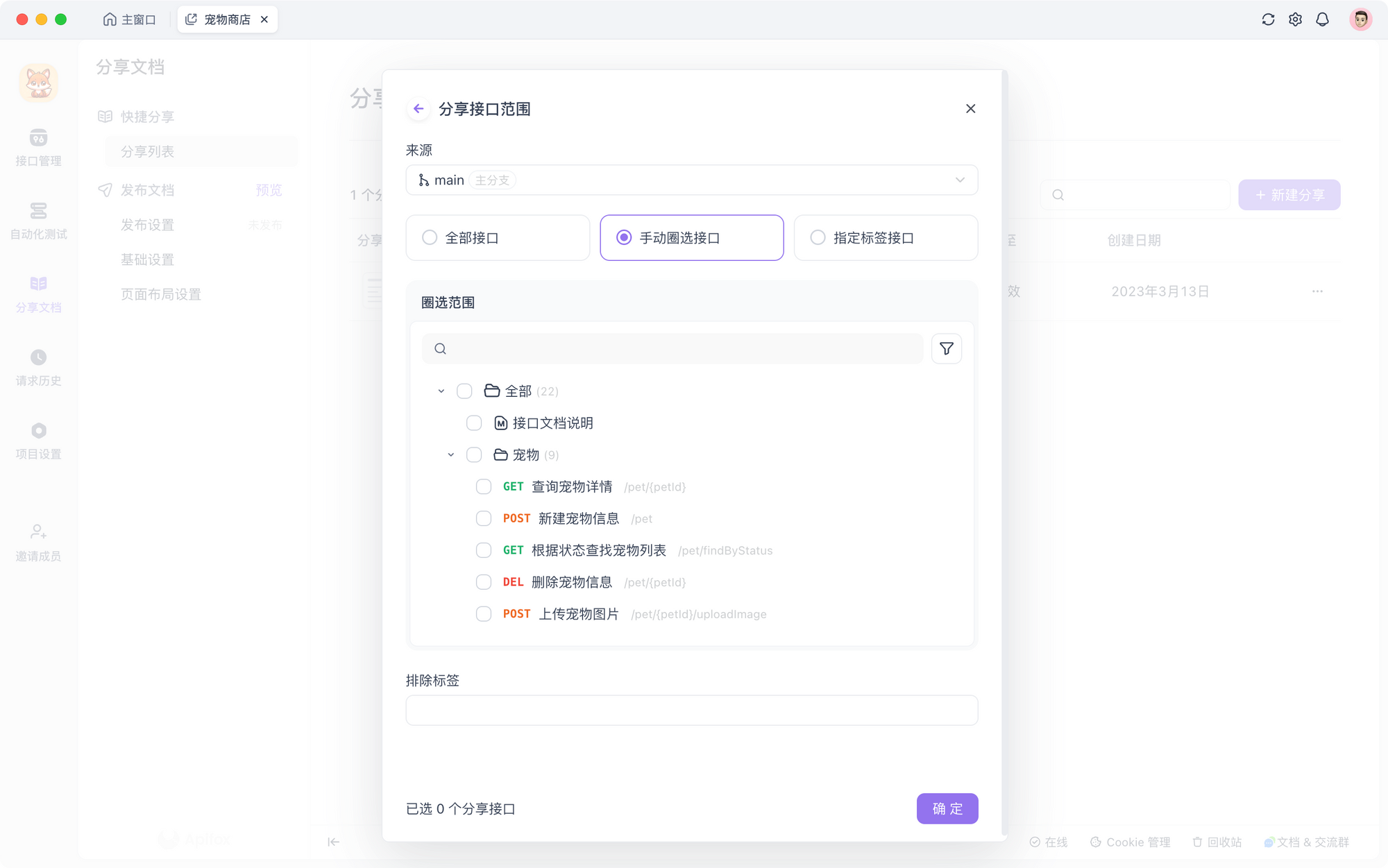Screen dimensions: 1388x868
Task: Switch to the 主窗口 tab
Action: [x=129, y=19]
